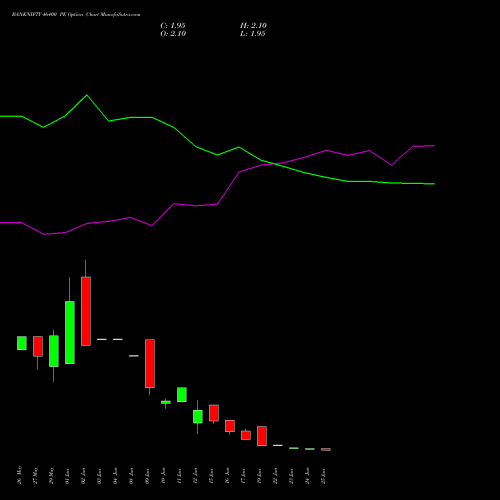Click the right end of the purple line
This screenshot has height=500, width=500.
434,146
